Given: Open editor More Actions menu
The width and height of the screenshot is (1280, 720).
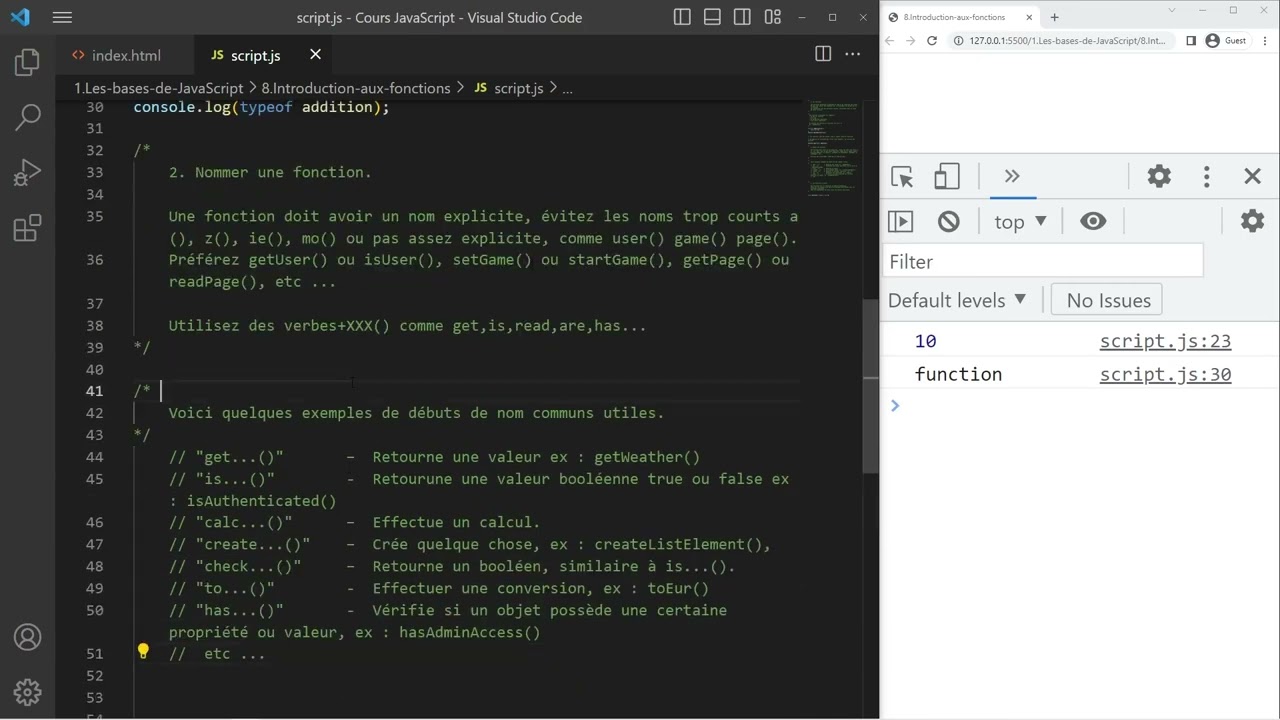Looking at the screenshot, I should [853, 54].
